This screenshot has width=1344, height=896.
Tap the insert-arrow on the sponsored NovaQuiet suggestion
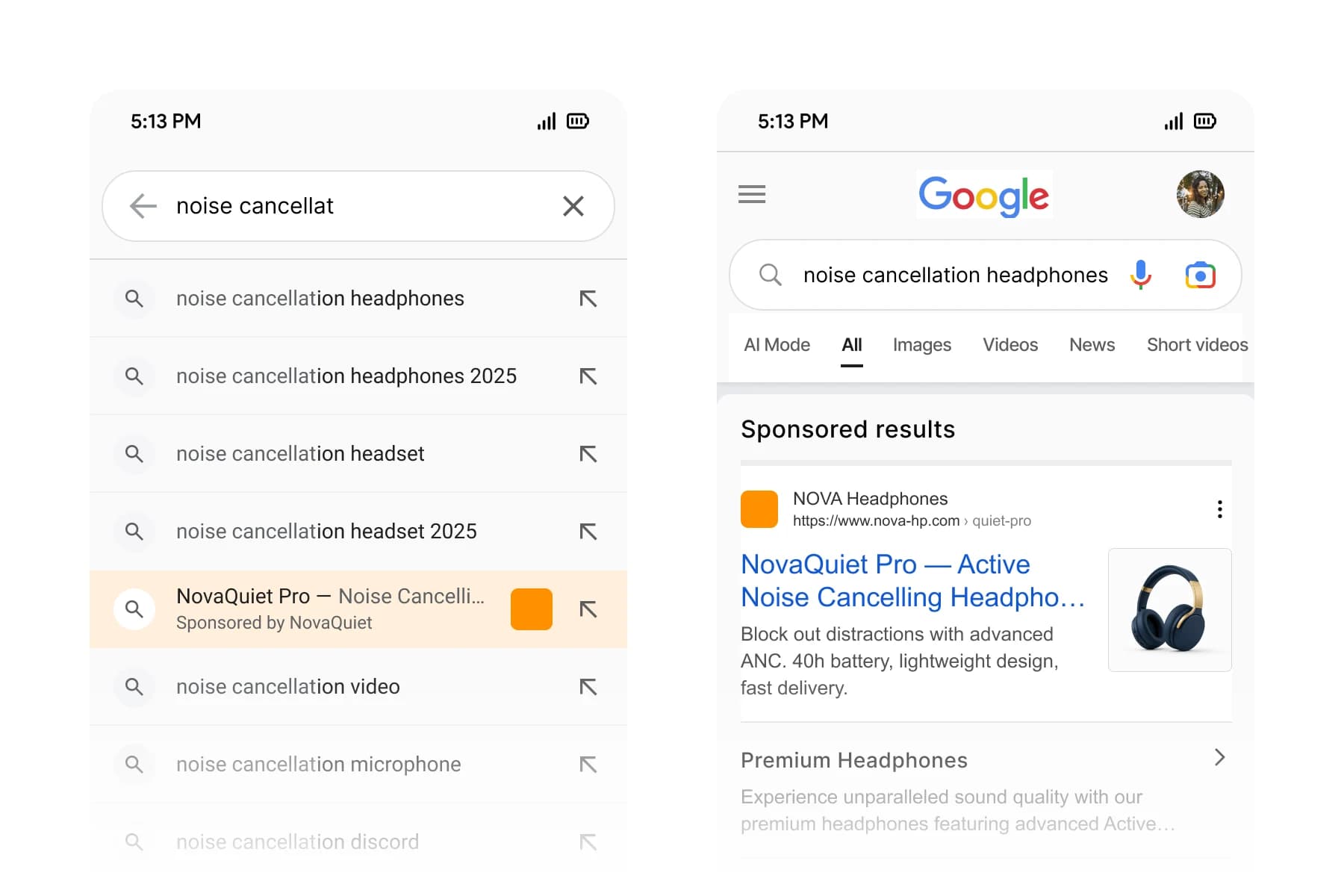[x=588, y=609]
